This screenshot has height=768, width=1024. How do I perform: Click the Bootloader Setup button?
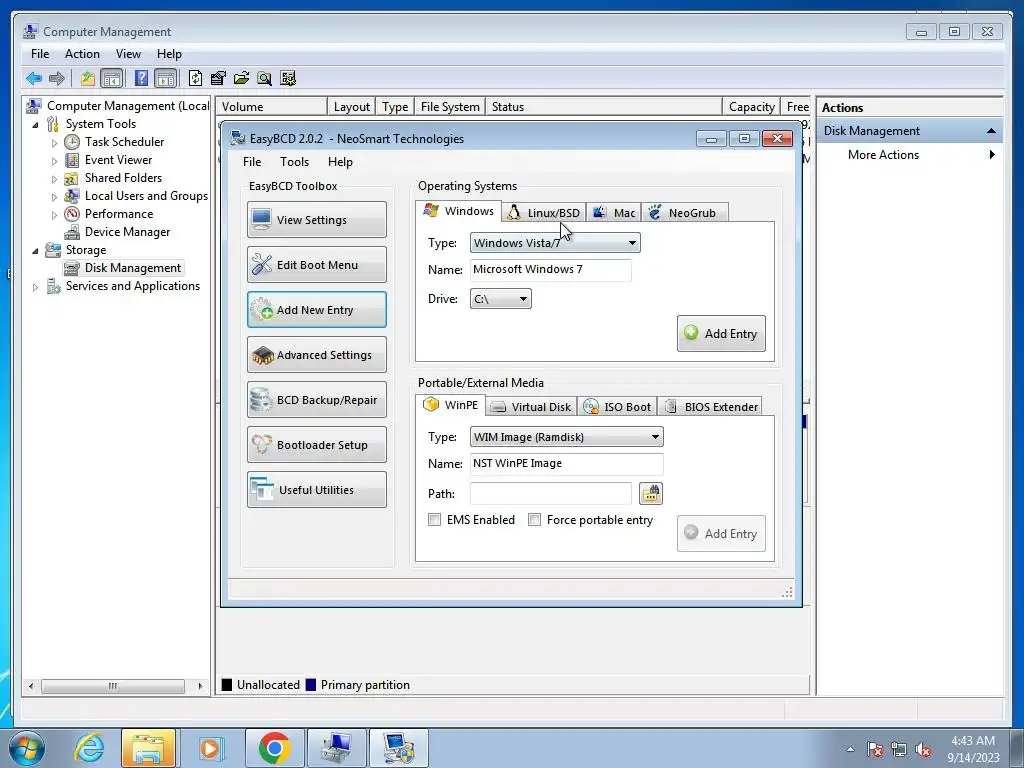coord(317,445)
